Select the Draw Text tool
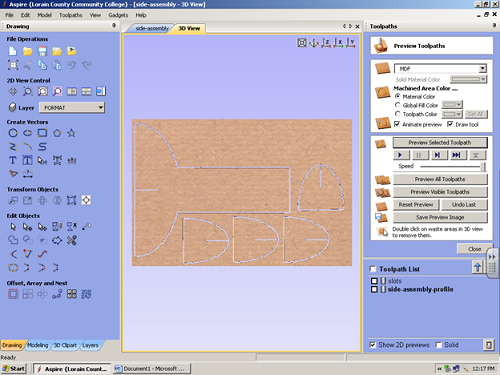Screen dimensions: 500x375 13,160
